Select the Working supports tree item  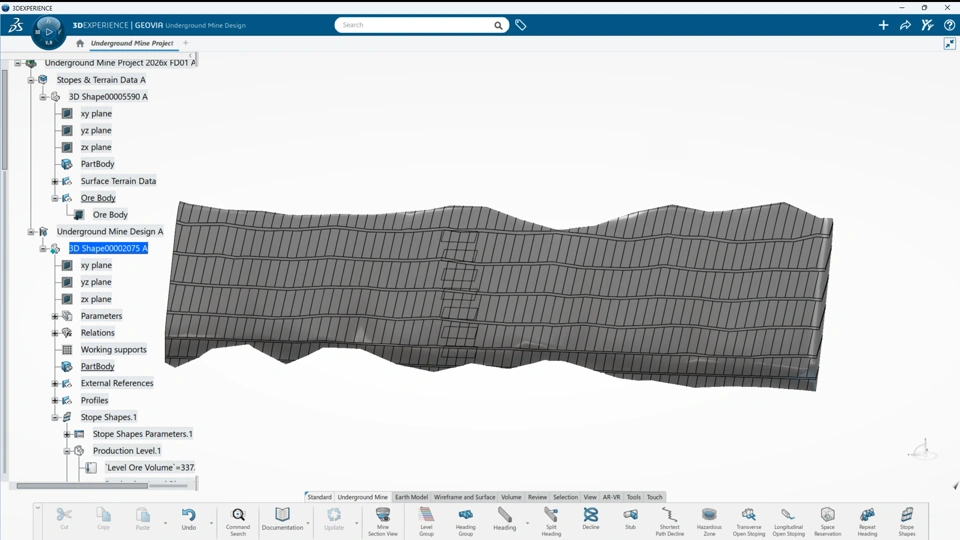coord(113,350)
